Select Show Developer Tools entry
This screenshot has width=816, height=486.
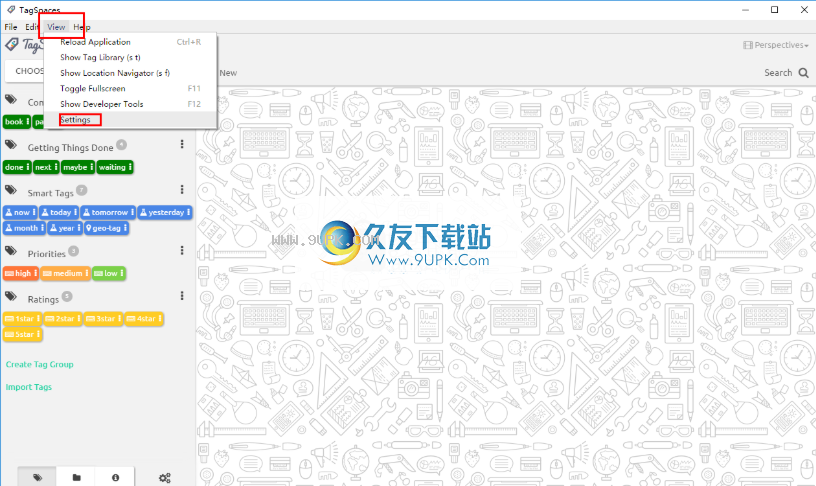tap(130, 104)
